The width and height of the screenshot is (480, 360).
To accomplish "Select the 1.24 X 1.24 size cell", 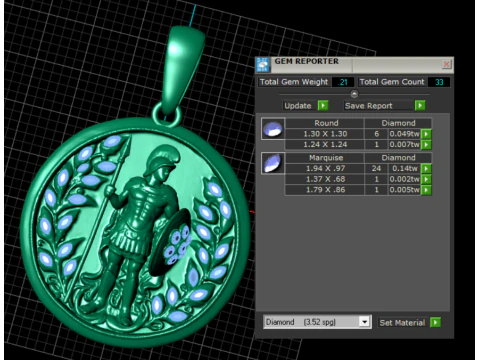I will tap(325, 144).
